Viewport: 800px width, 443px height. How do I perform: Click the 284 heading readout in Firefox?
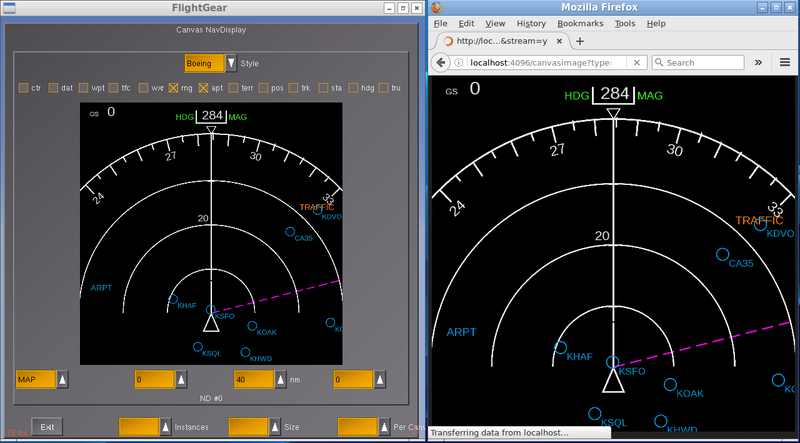(614, 93)
